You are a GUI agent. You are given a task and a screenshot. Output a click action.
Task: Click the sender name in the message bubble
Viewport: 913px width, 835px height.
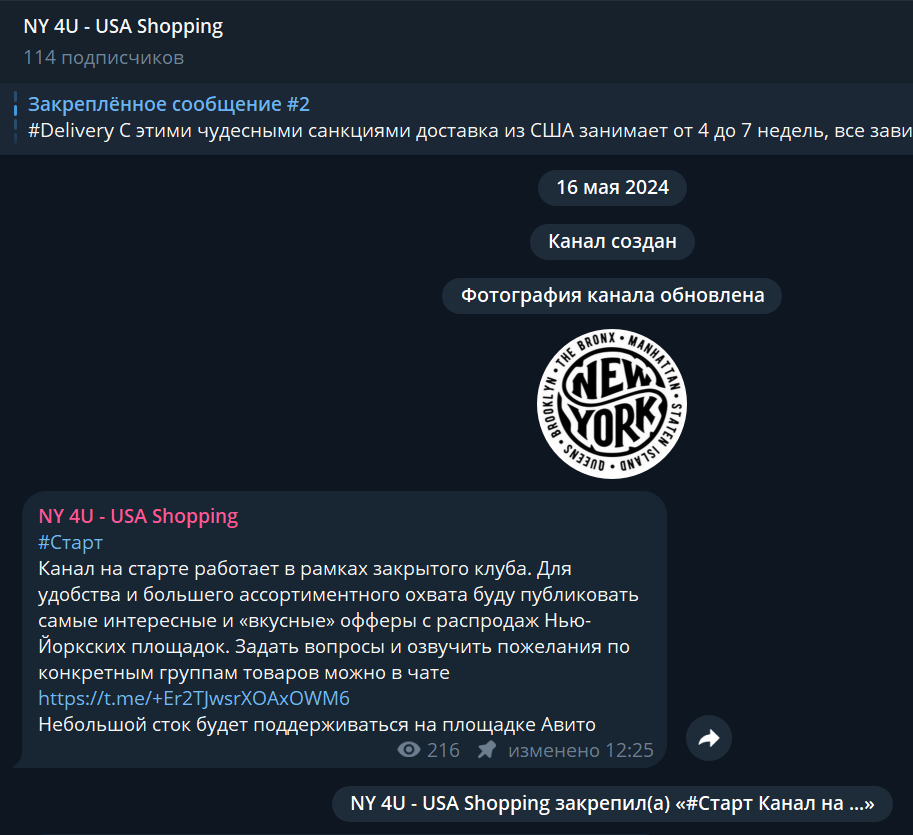pyautogui.click(x=138, y=516)
